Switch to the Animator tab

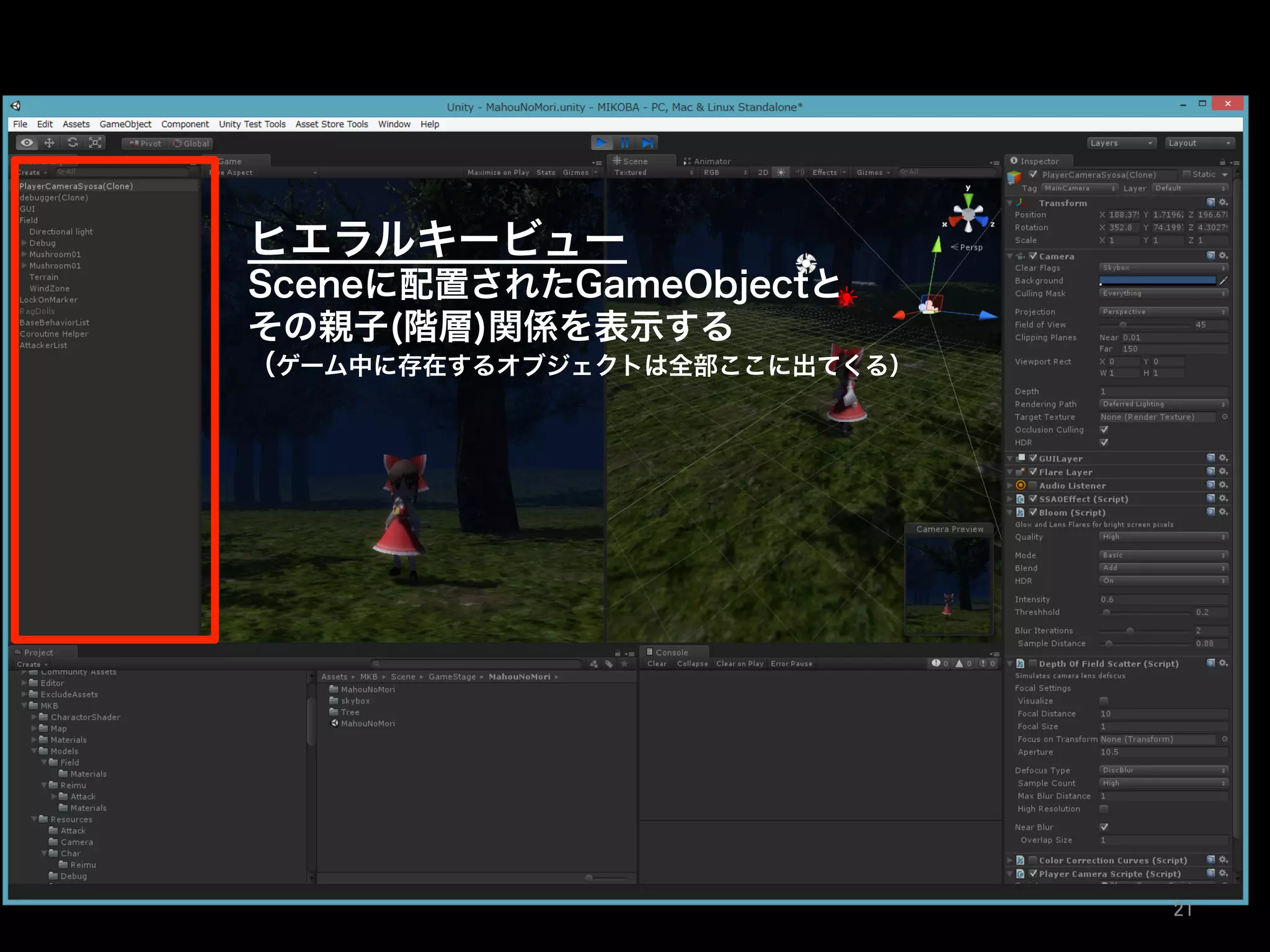[x=707, y=161]
